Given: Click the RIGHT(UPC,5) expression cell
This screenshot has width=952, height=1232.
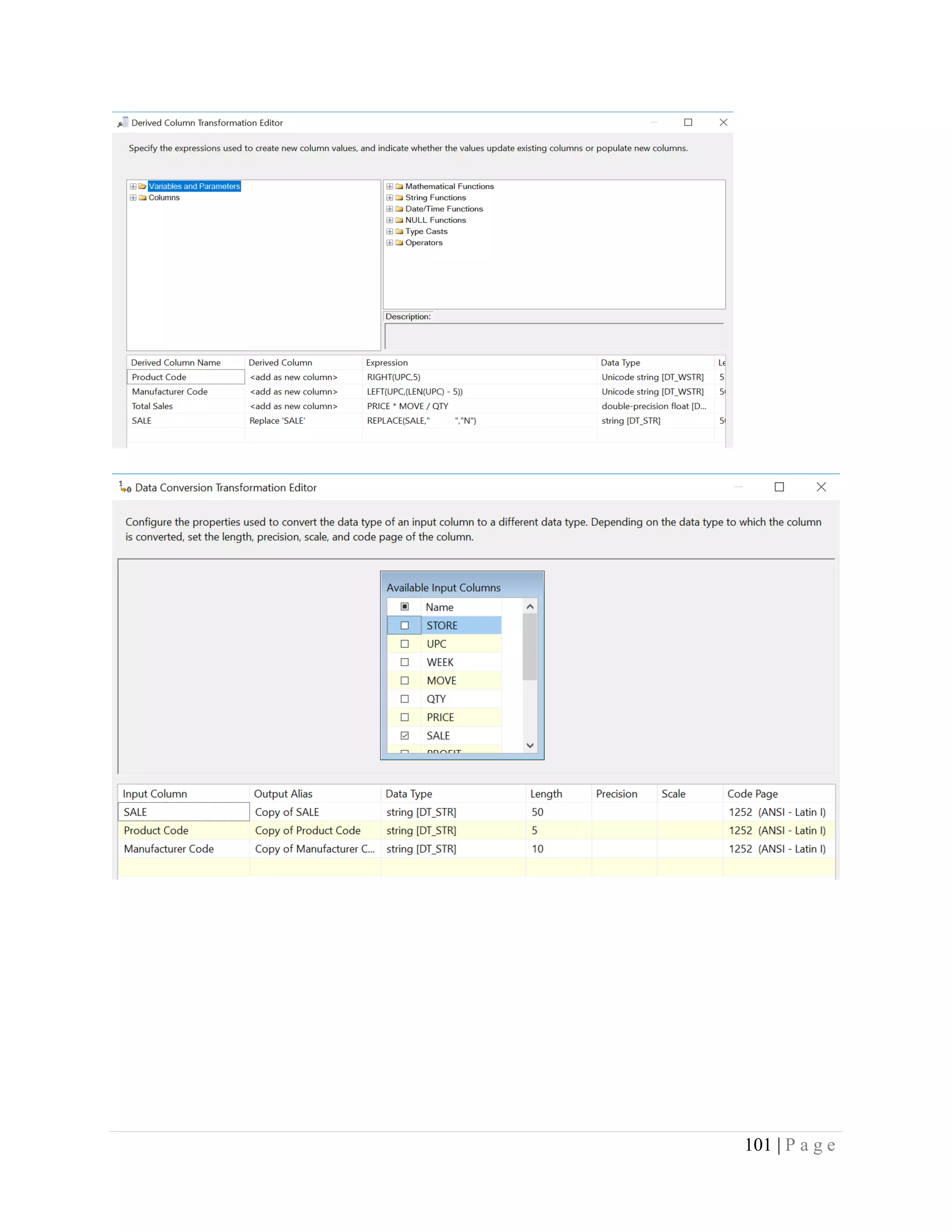Looking at the screenshot, I should pos(393,377).
